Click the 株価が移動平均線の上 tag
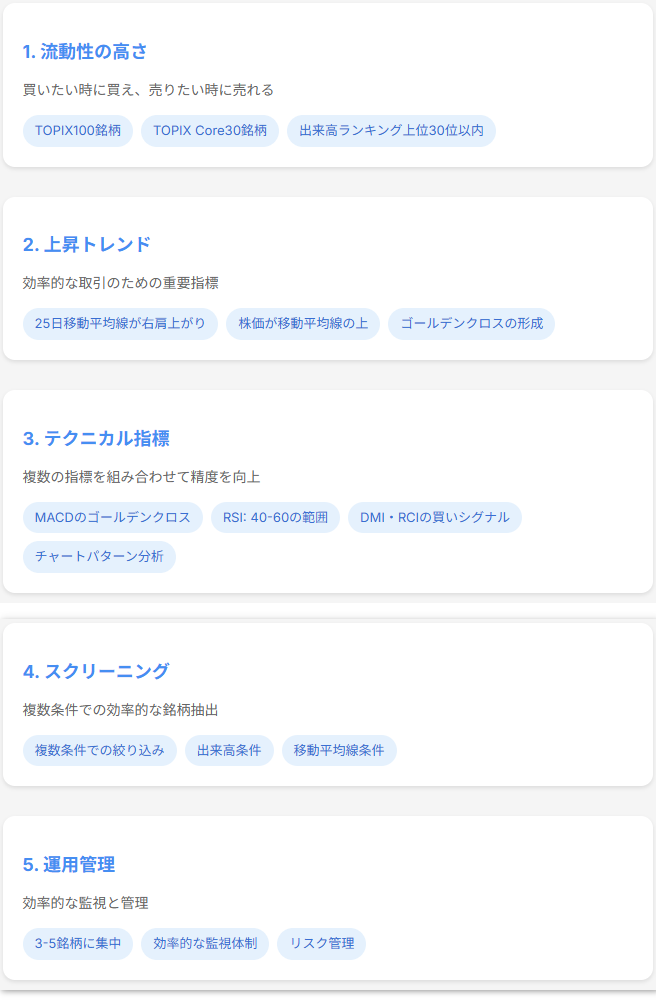Viewport: 656px width, 1000px height. [303, 324]
